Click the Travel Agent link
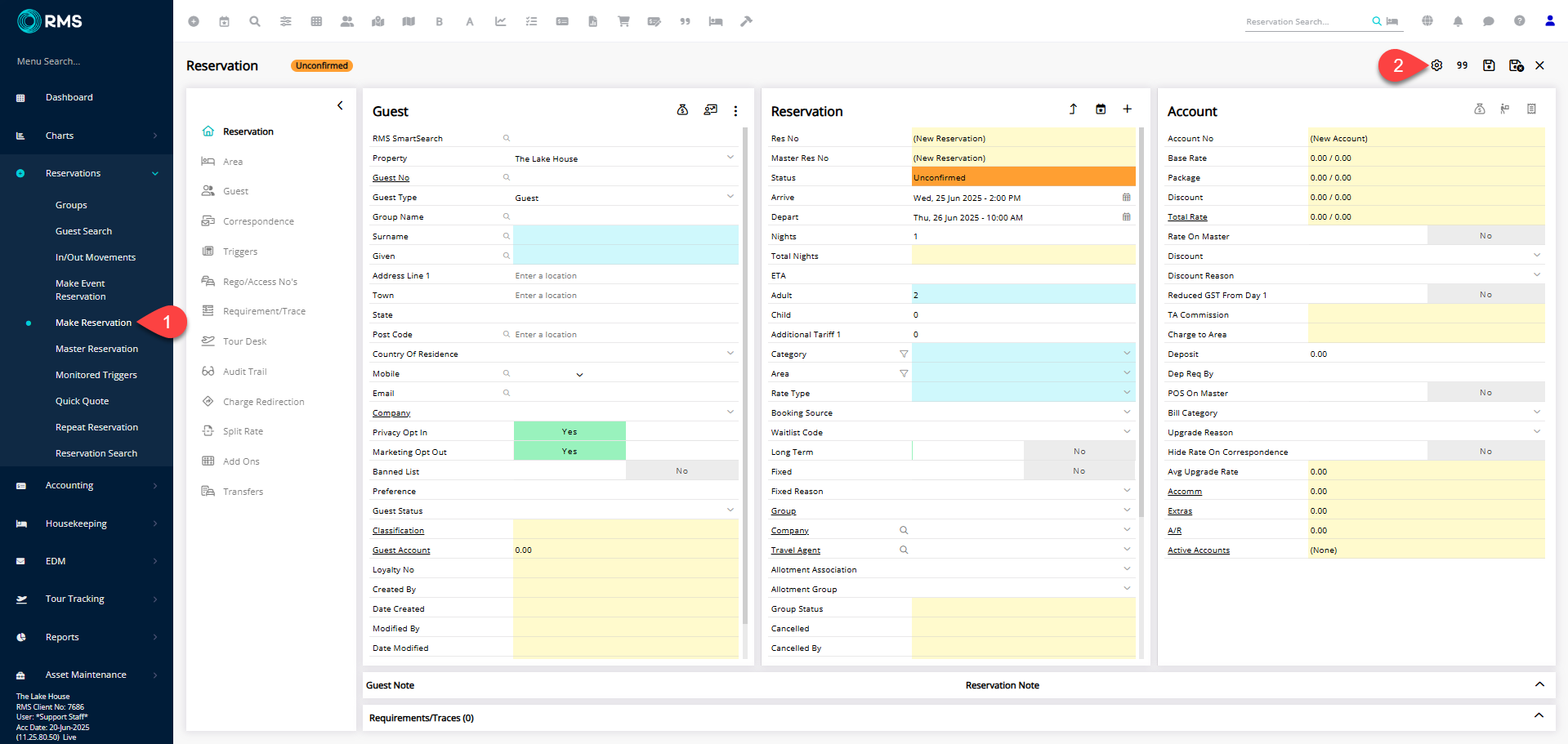This screenshot has height=744, width=1568. [795, 550]
